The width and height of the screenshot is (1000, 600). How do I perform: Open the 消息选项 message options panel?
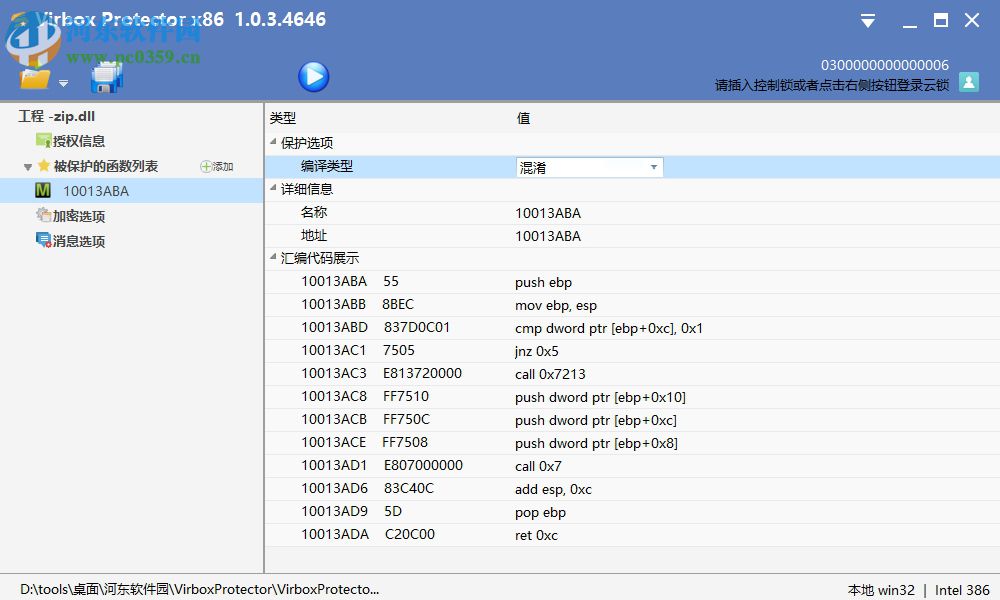click(x=77, y=240)
